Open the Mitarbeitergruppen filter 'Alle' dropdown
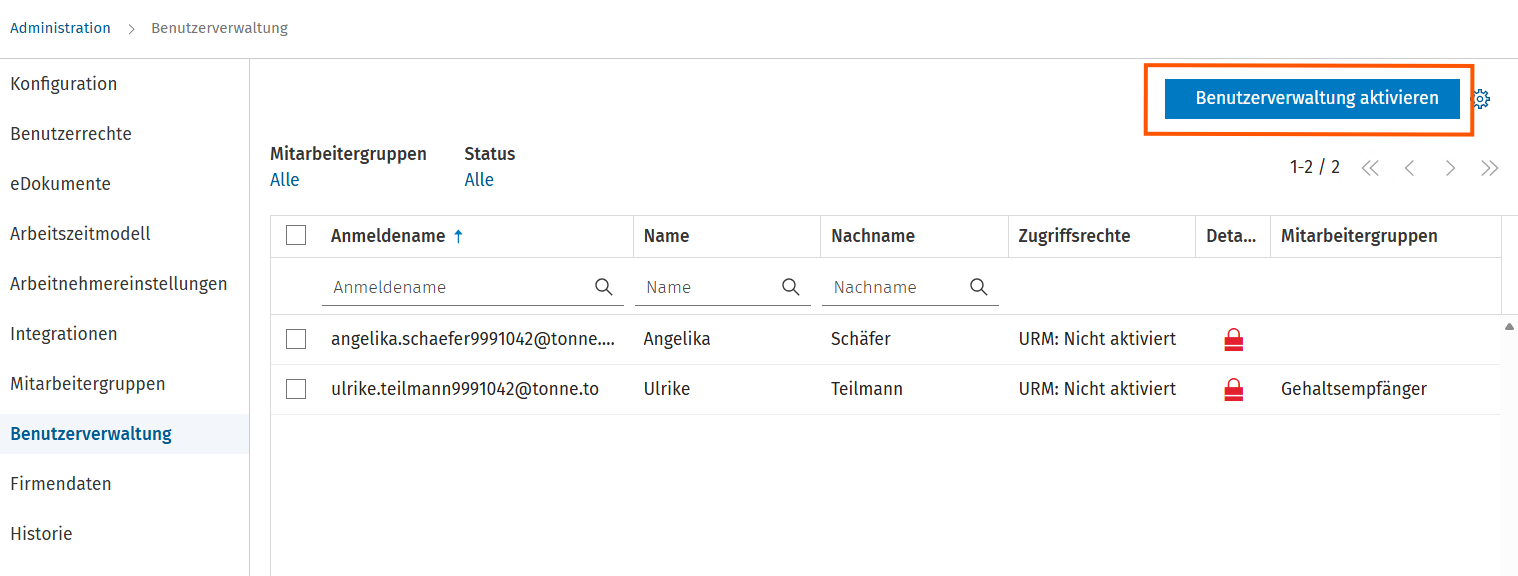 (285, 180)
